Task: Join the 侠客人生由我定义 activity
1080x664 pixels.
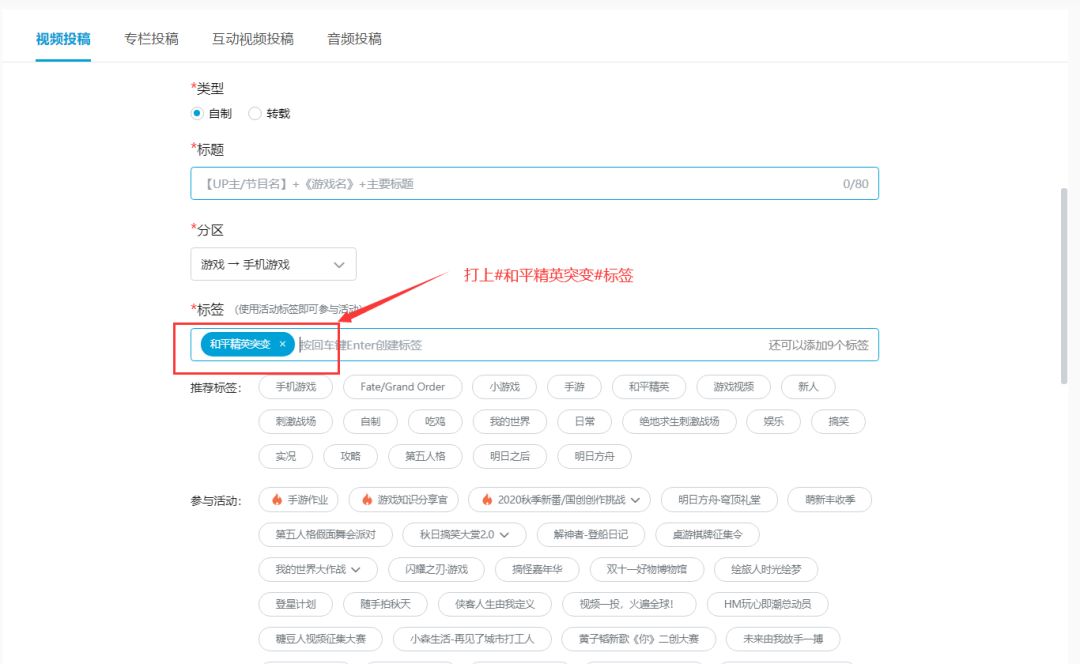Action: (x=495, y=604)
